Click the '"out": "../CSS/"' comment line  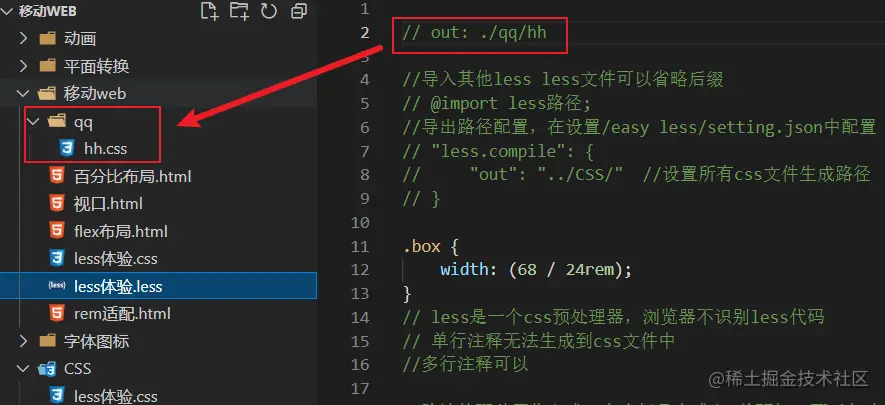547,175
